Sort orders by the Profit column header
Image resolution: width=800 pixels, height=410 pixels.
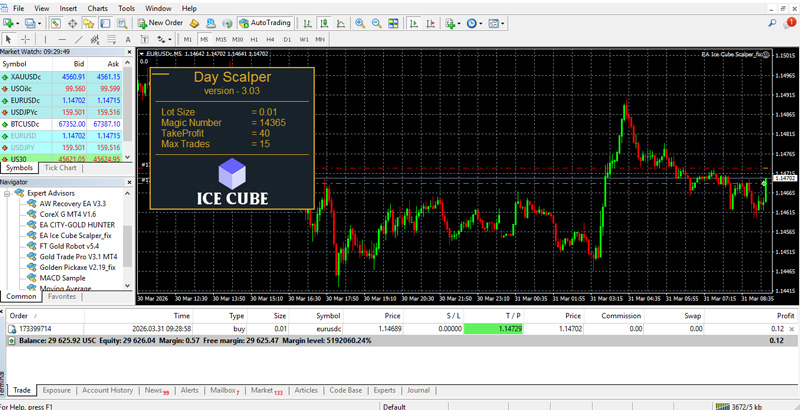(x=786, y=316)
